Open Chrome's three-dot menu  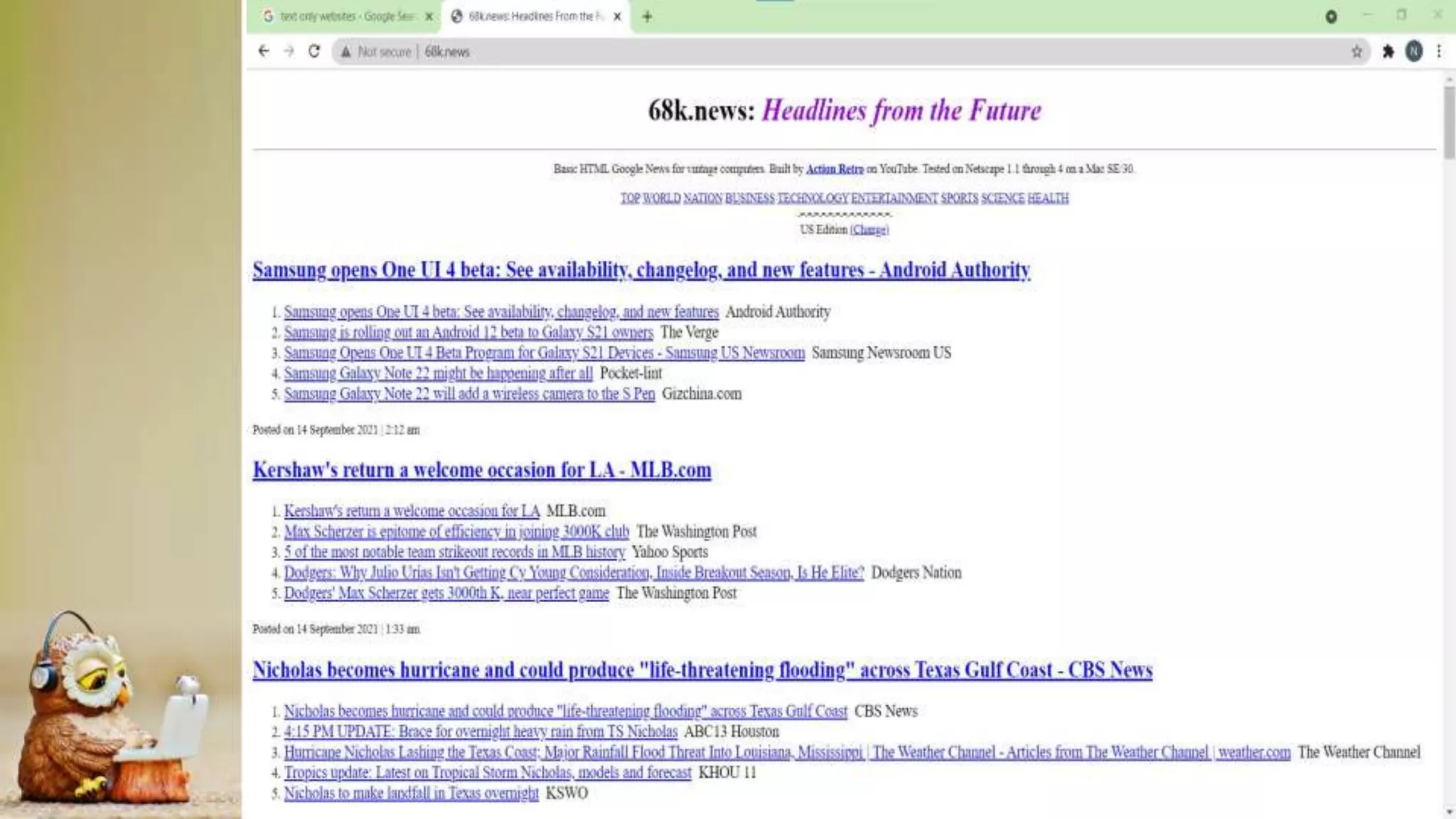pos(1439,51)
